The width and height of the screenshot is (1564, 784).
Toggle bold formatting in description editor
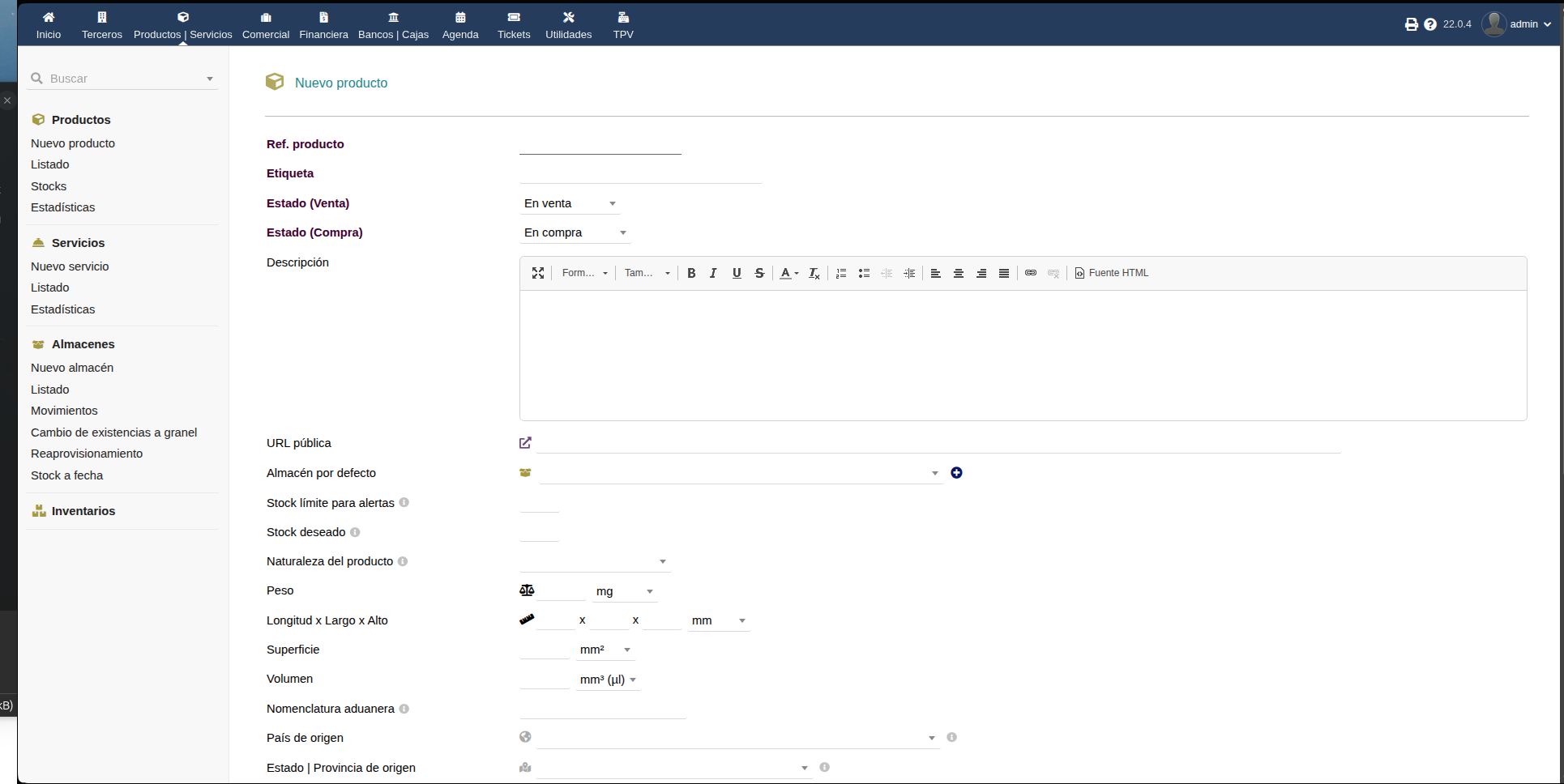[x=691, y=273]
